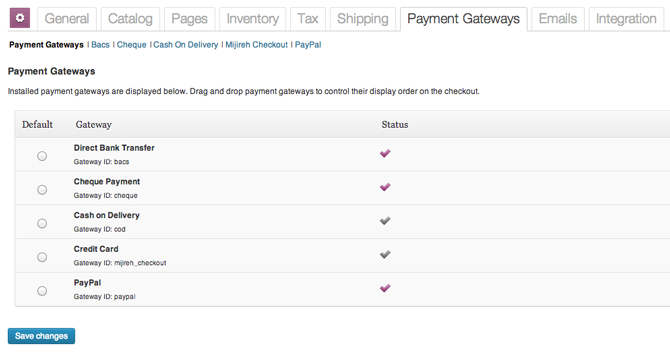
Task: Switch to the General tab
Action: pos(67,19)
